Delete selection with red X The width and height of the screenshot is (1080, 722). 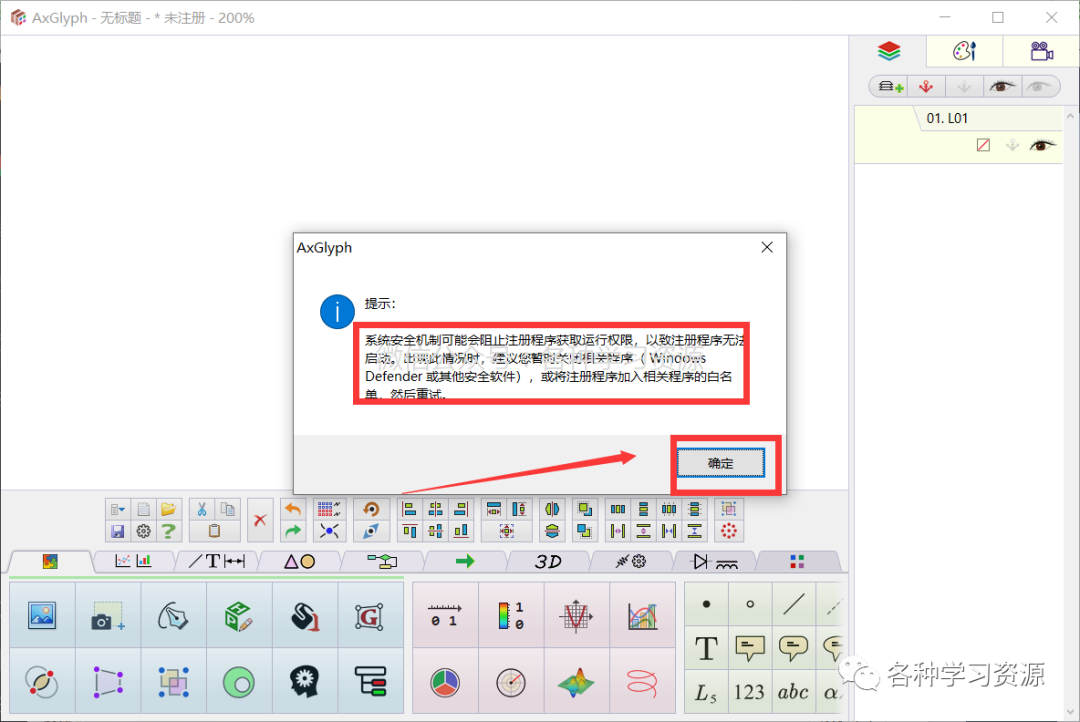(x=260, y=520)
